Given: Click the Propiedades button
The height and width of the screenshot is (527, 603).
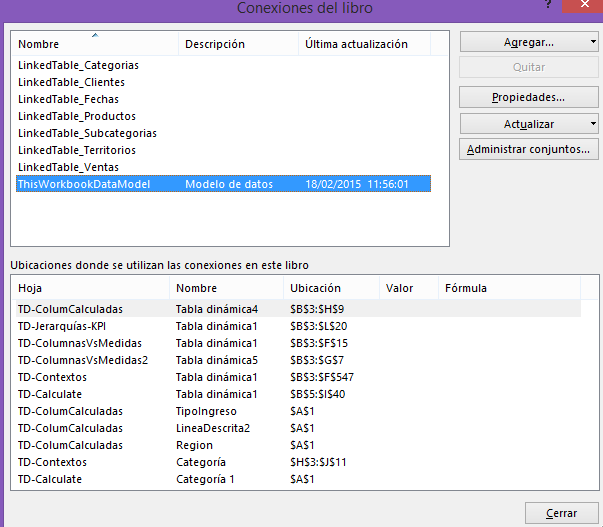Looking at the screenshot, I should pyautogui.click(x=528, y=97).
